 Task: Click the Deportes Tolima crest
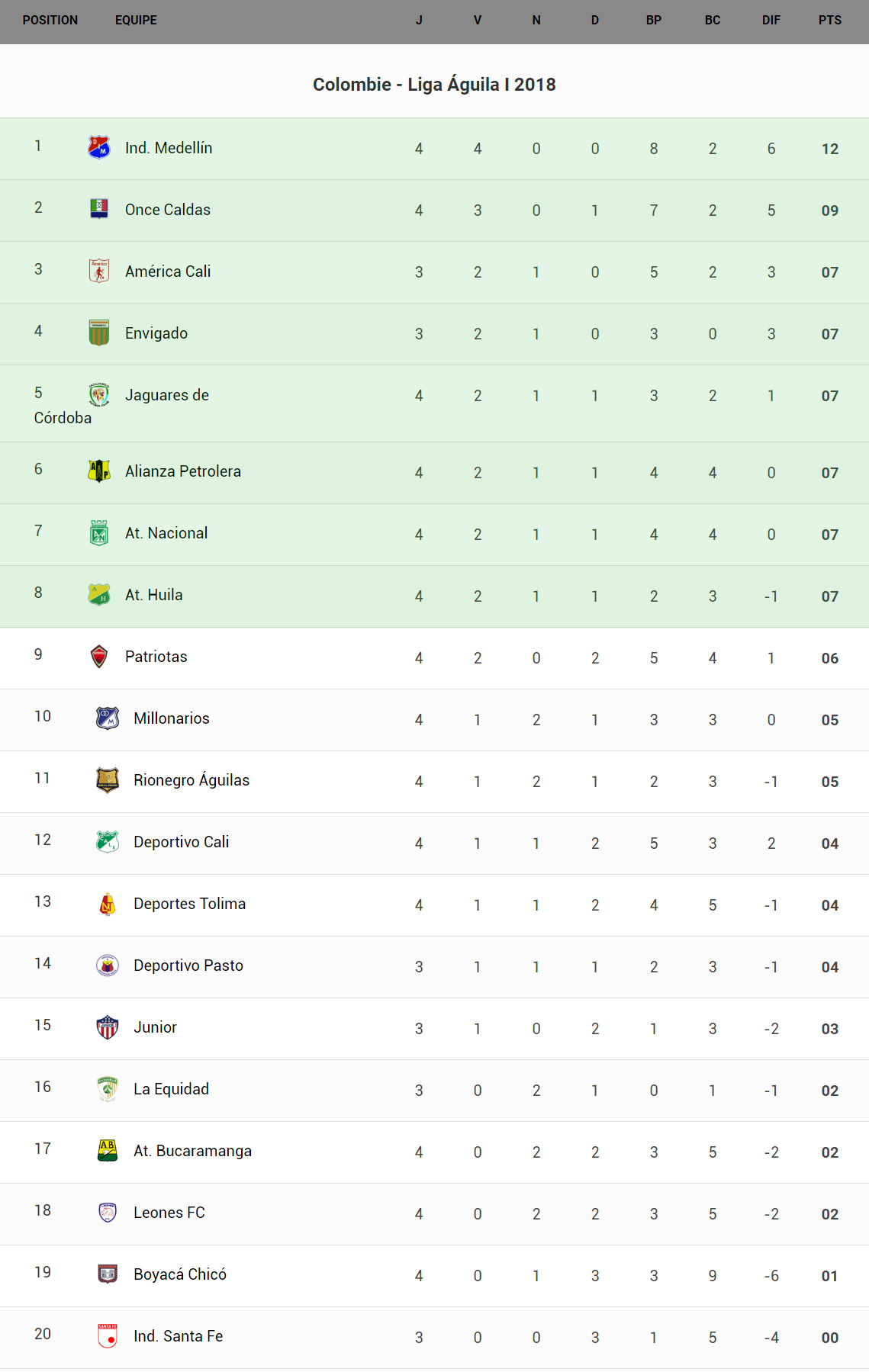[x=108, y=903]
